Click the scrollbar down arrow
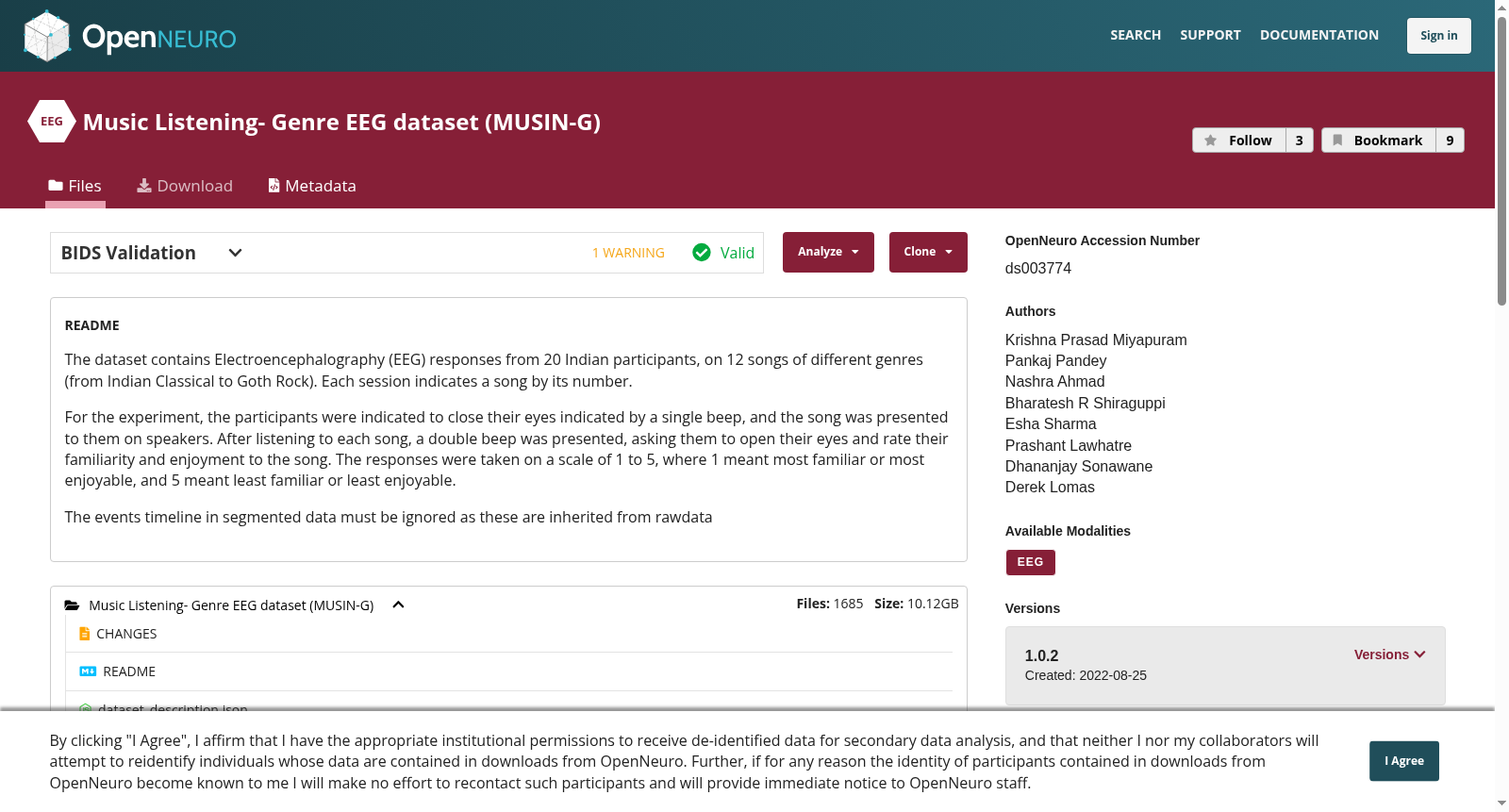1509x812 pixels. click(1501, 804)
